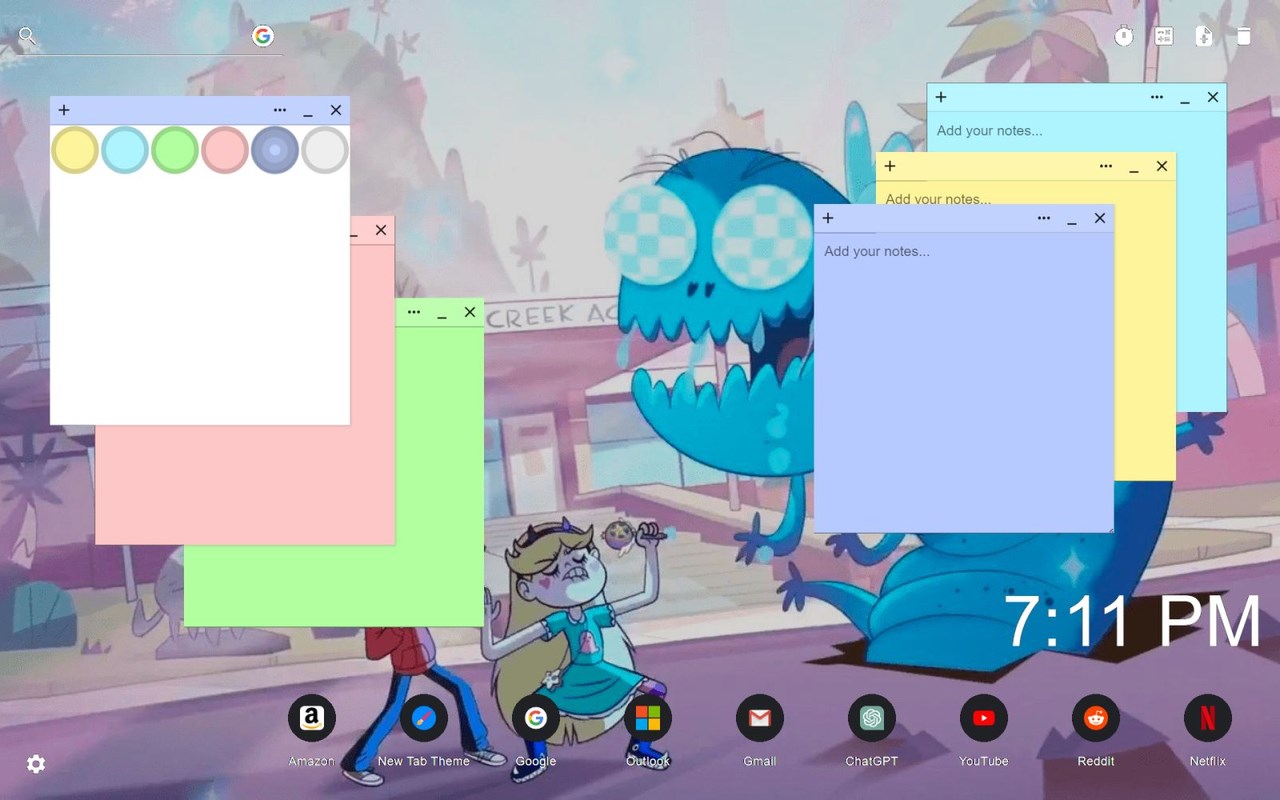The width and height of the screenshot is (1280, 800).
Task: Pick the selected purple note color
Action: [x=275, y=150]
